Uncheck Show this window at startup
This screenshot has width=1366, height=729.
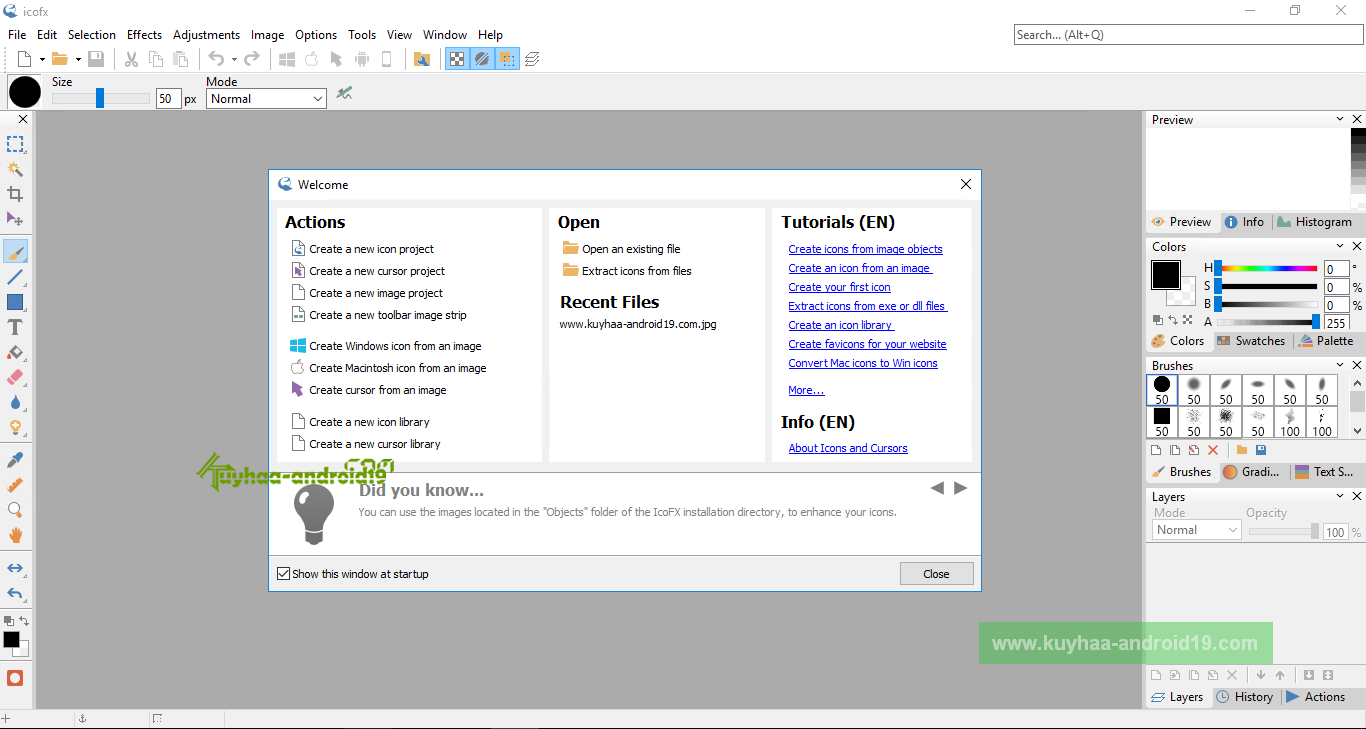tap(283, 574)
